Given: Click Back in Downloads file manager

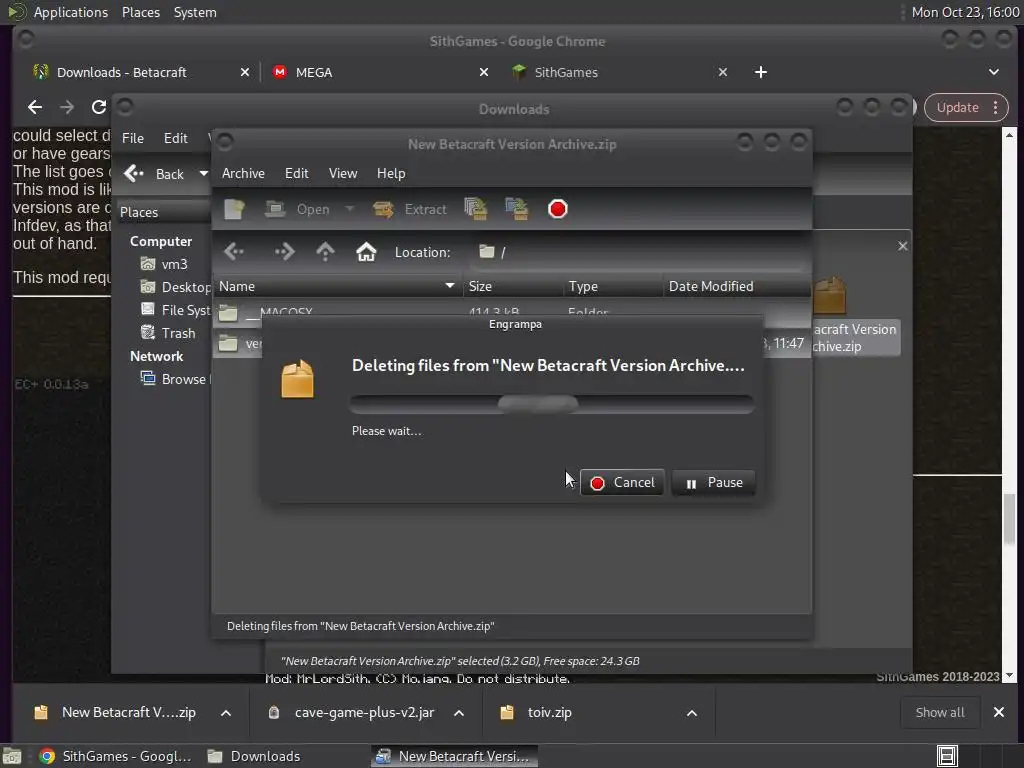Looking at the screenshot, I should pos(156,174).
